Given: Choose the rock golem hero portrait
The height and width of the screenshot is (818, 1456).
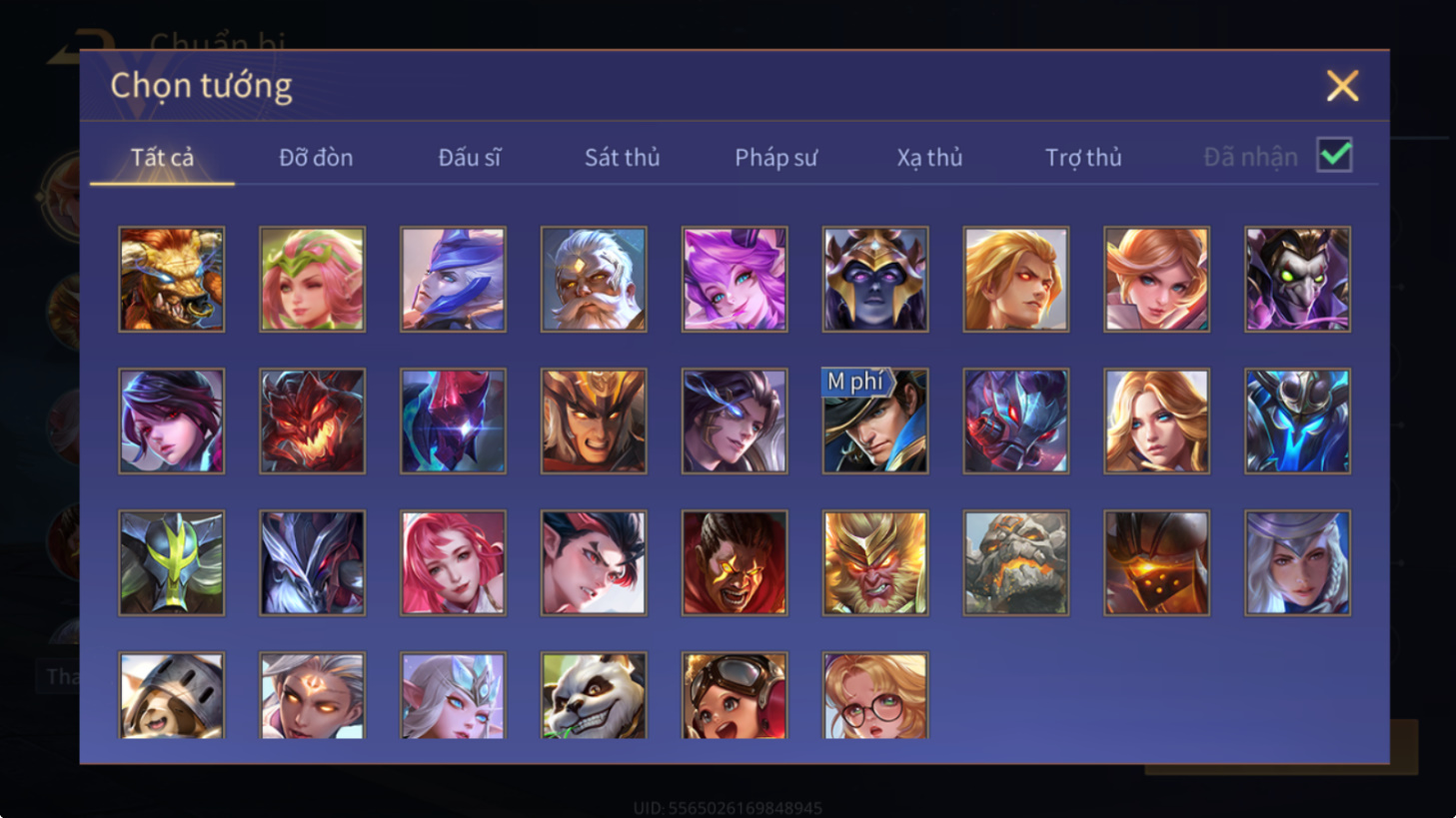Looking at the screenshot, I should click(1016, 562).
